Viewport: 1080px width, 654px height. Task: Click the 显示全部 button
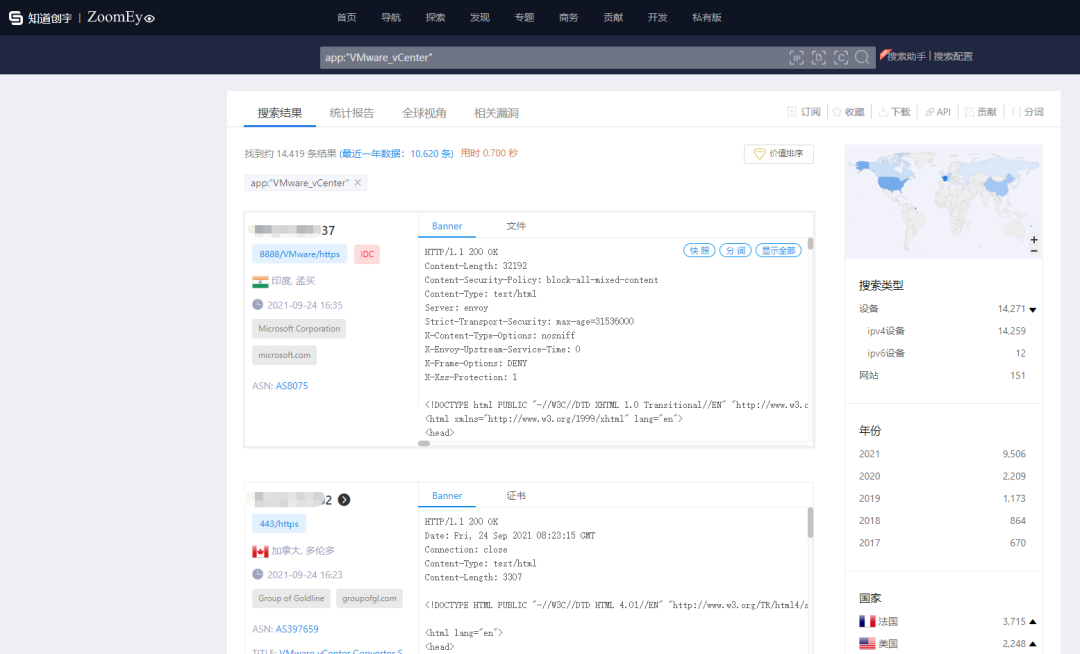point(779,251)
